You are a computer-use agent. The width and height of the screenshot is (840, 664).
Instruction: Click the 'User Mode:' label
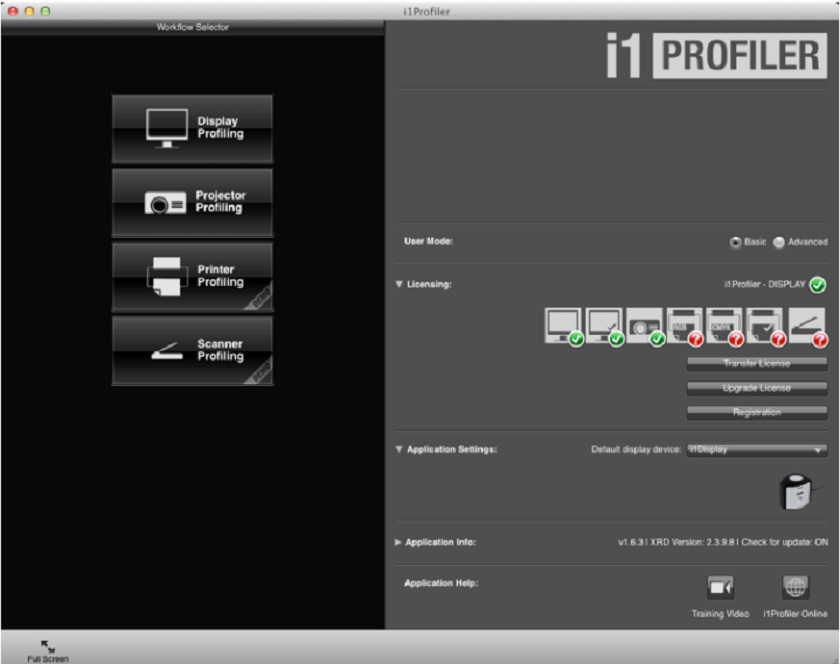coord(428,241)
